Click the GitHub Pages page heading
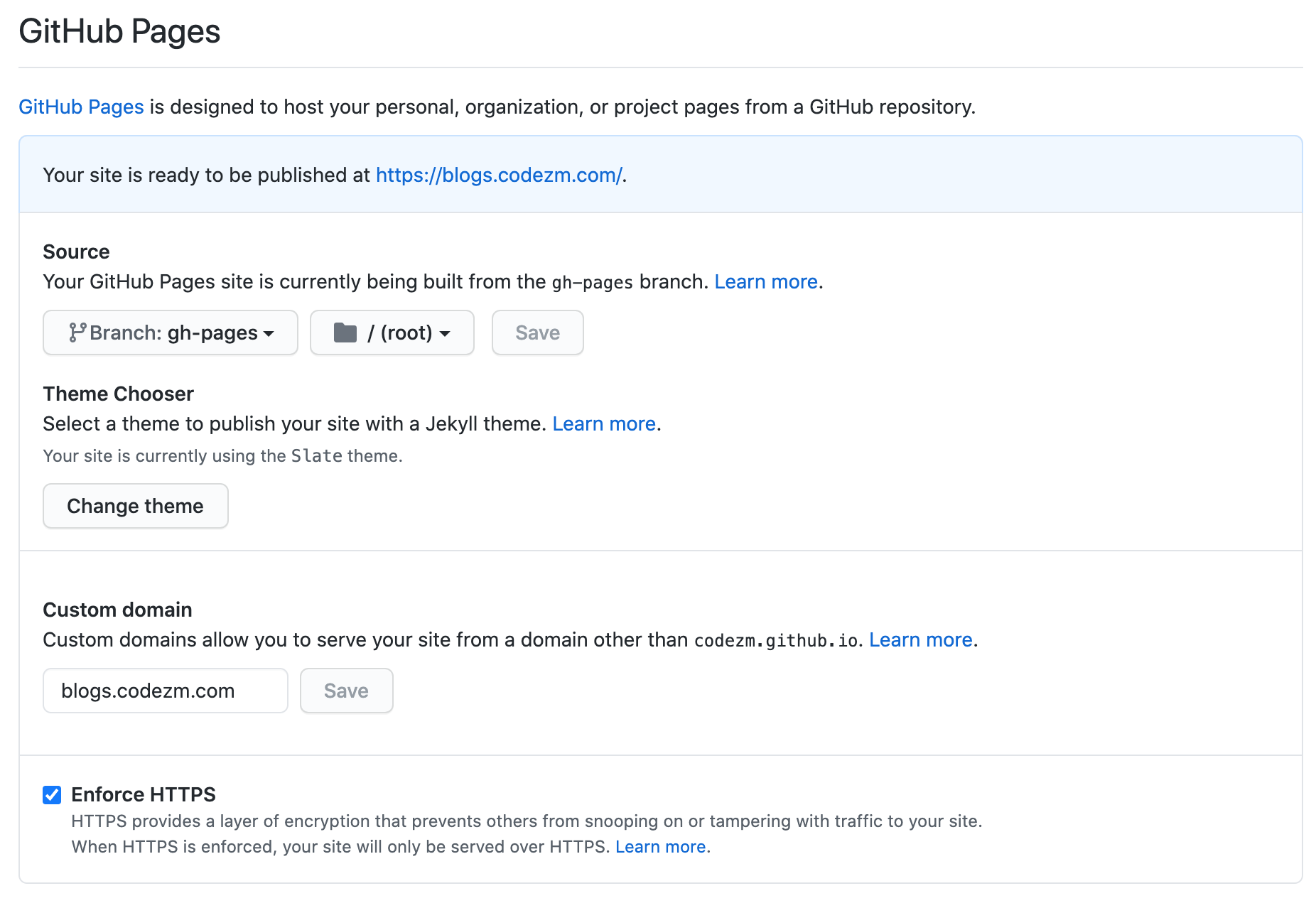The height and width of the screenshot is (908, 1316). click(x=119, y=31)
